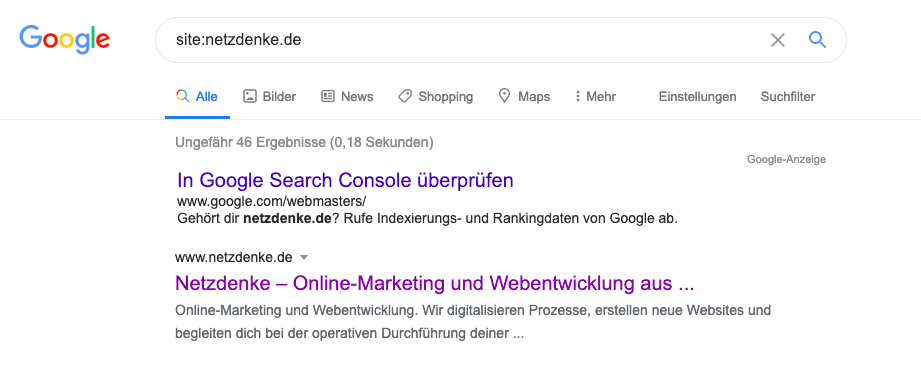
Task: Open 'In Google Search Console überprüfen' link
Action: pos(345,180)
